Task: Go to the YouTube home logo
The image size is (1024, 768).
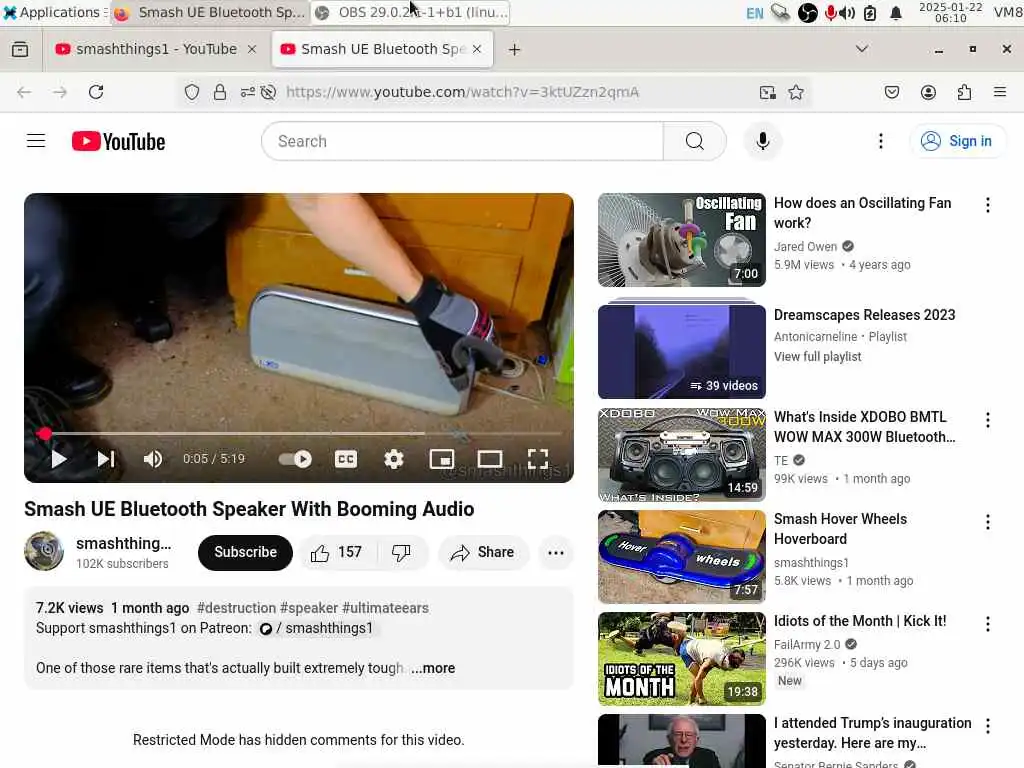Action: pyautogui.click(x=118, y=141)
